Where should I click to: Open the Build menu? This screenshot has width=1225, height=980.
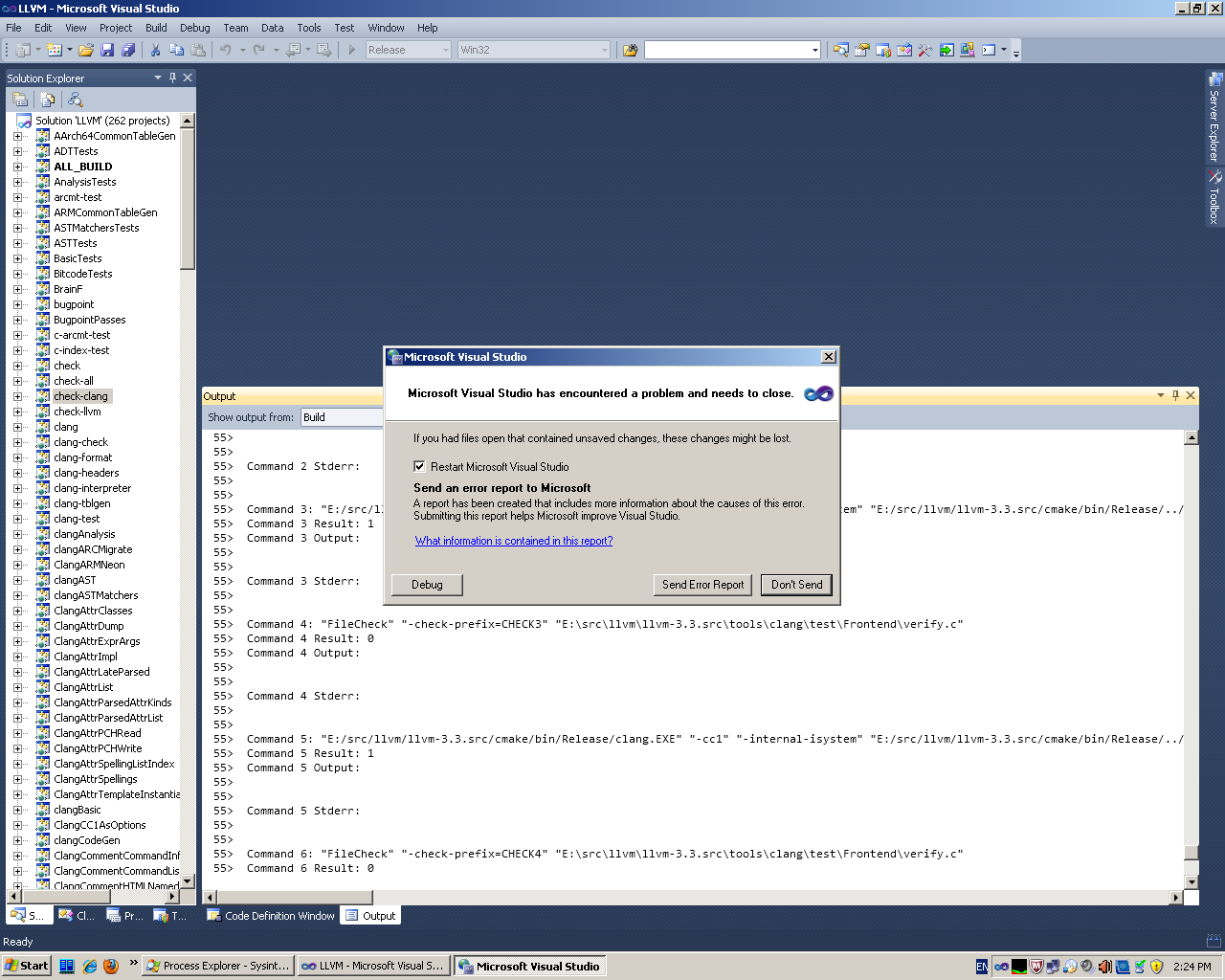[x=156, y=28]
